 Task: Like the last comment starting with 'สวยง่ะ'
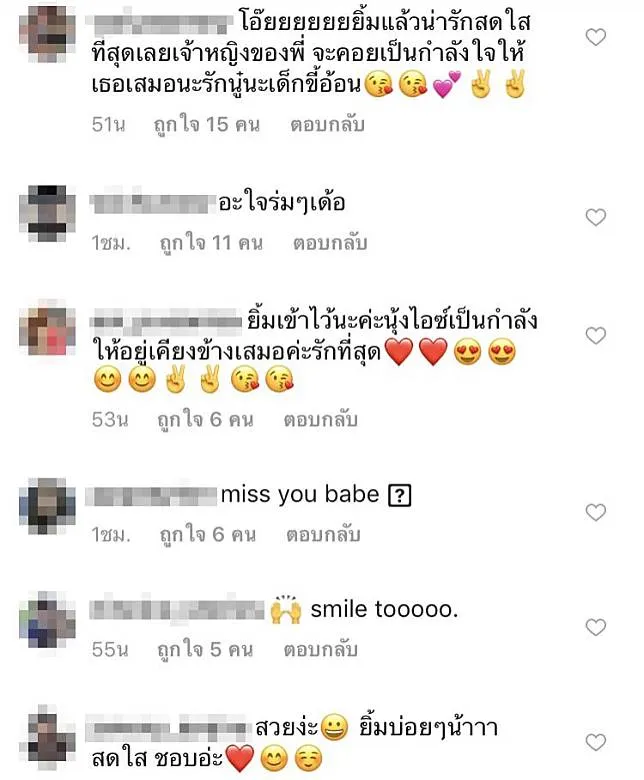[595, 742]
